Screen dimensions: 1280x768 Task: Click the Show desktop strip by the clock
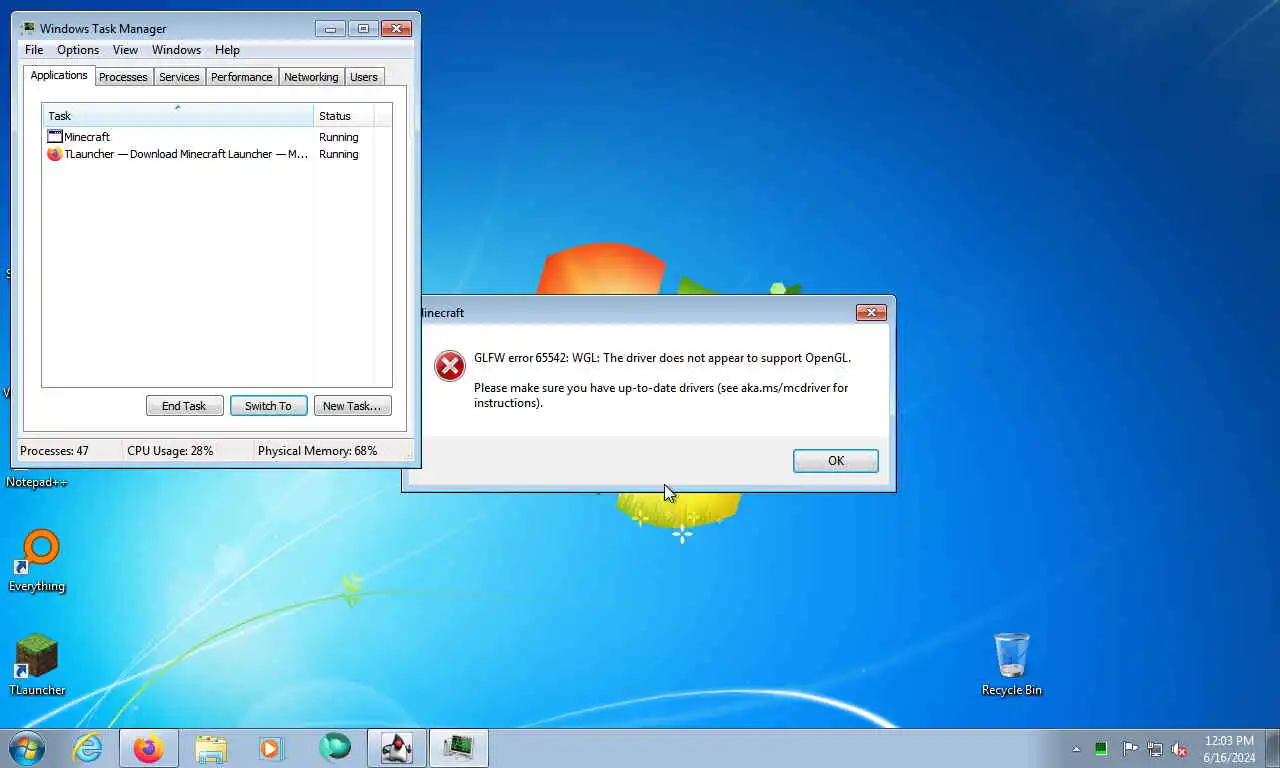[1272, 749]
